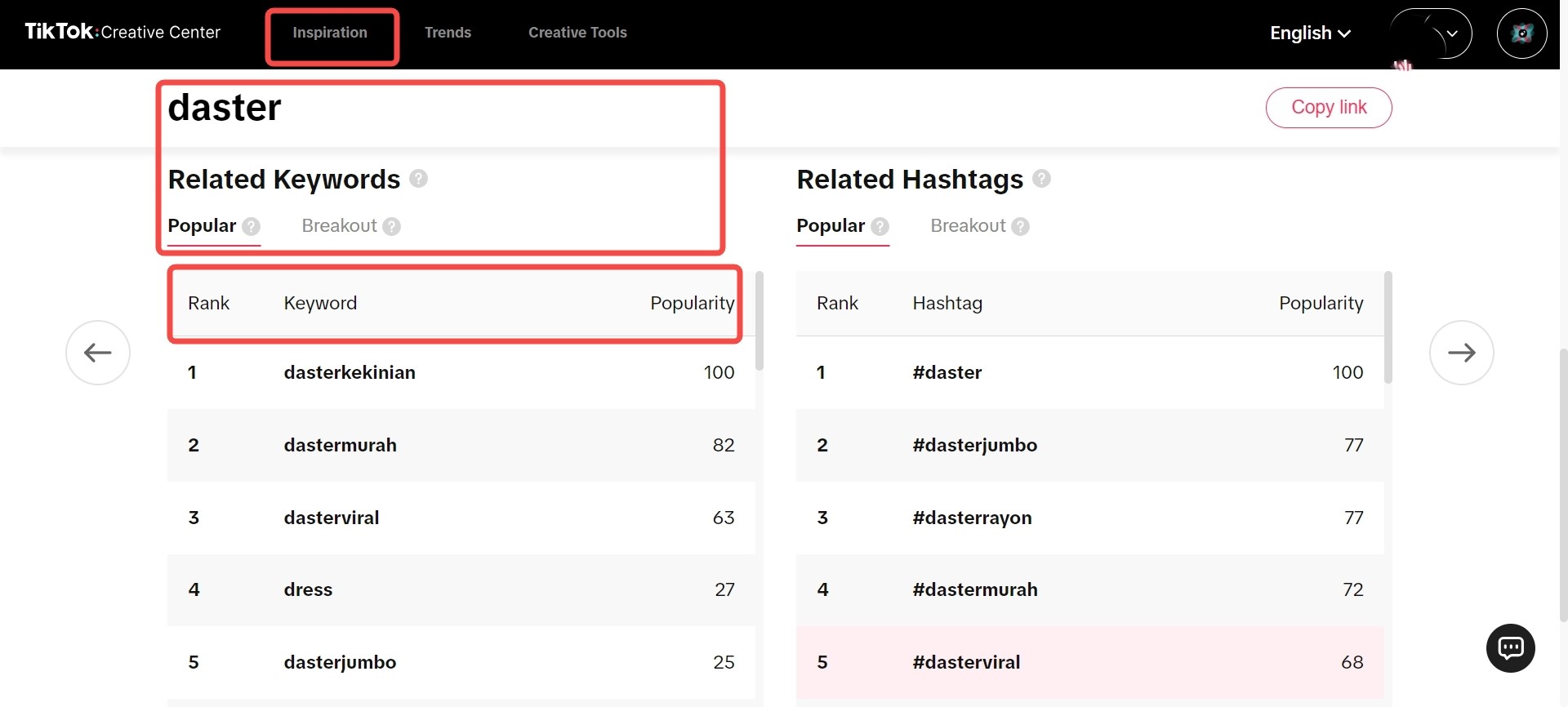Image resolution: width=1568 pixels, height=707 pixels.
Task: Click the TikTok Creative Center logo
Action: coord(122,33)
